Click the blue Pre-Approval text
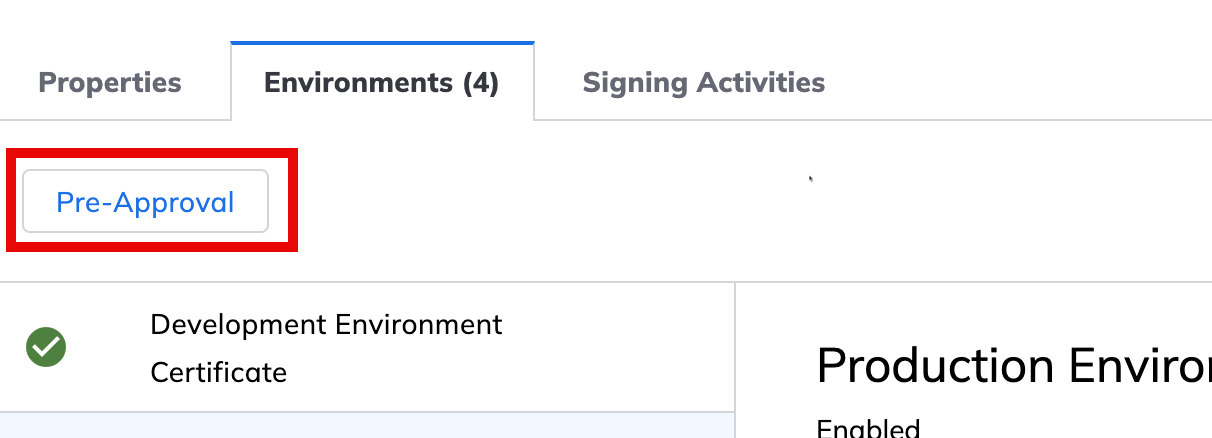Viewport: 1212px width, 438px height. click(x=145, y=202)
